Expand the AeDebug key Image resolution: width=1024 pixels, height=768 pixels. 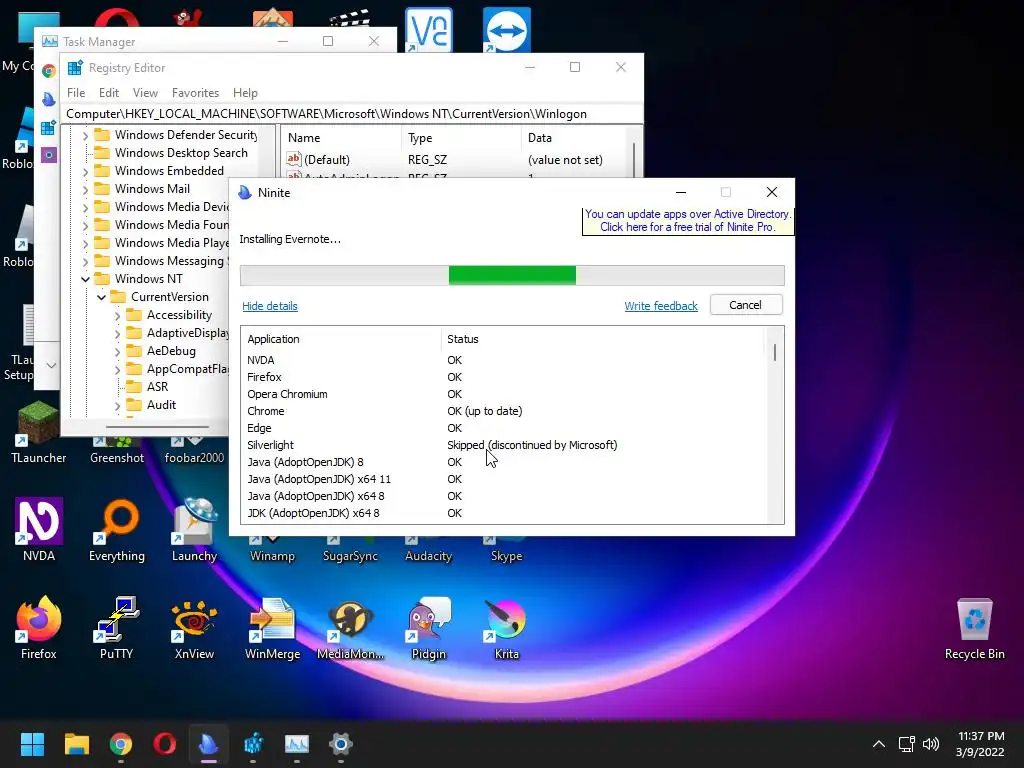pyautogui.click(x=118, y=351)
